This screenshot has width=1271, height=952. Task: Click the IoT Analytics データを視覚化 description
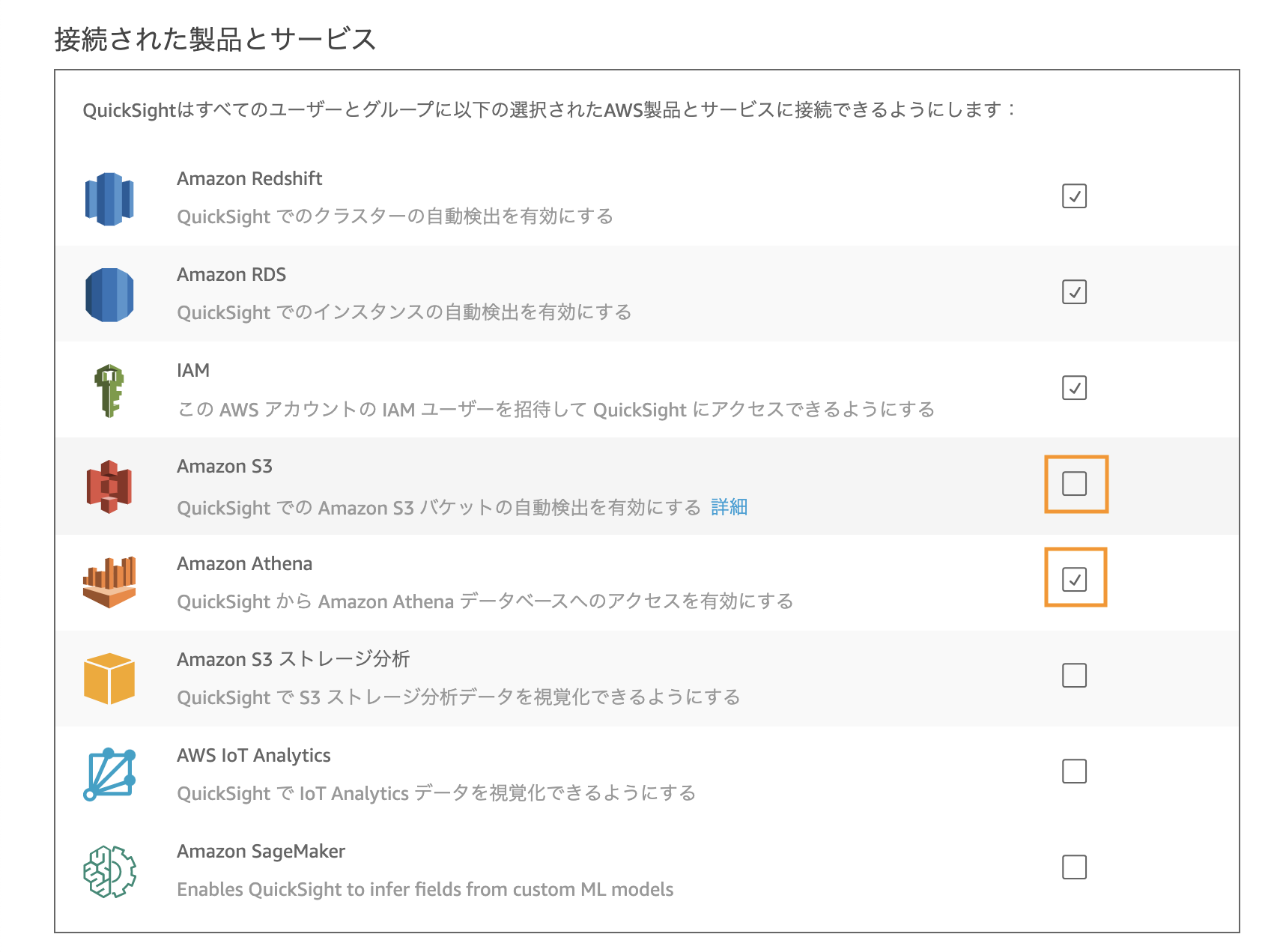coord(437,793)
